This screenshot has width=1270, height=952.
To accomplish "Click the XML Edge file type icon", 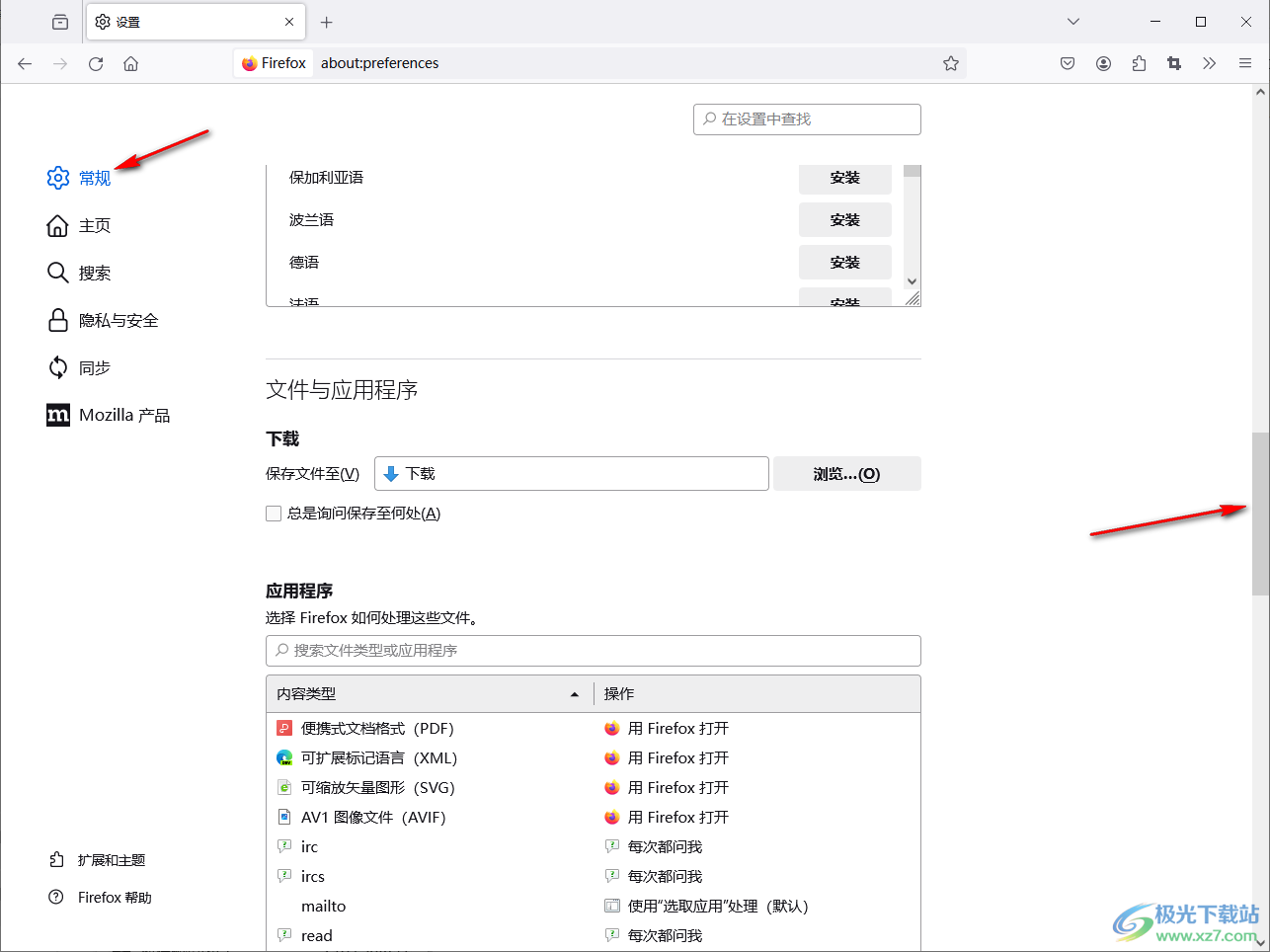I will pyautogui.click(x=284, y=758).
